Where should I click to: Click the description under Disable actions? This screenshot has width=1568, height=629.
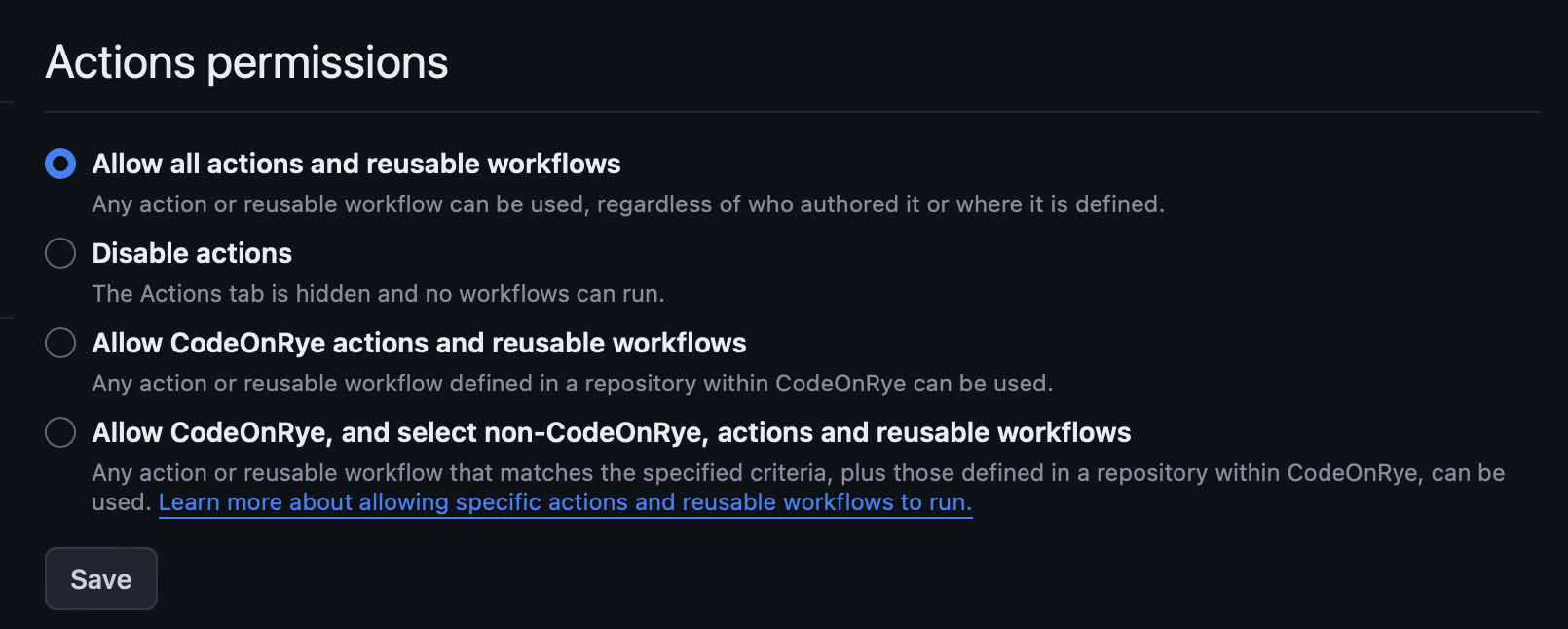379,293
